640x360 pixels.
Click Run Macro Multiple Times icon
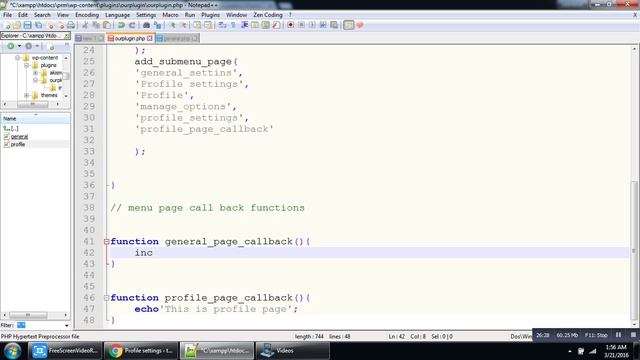[323, 25]
